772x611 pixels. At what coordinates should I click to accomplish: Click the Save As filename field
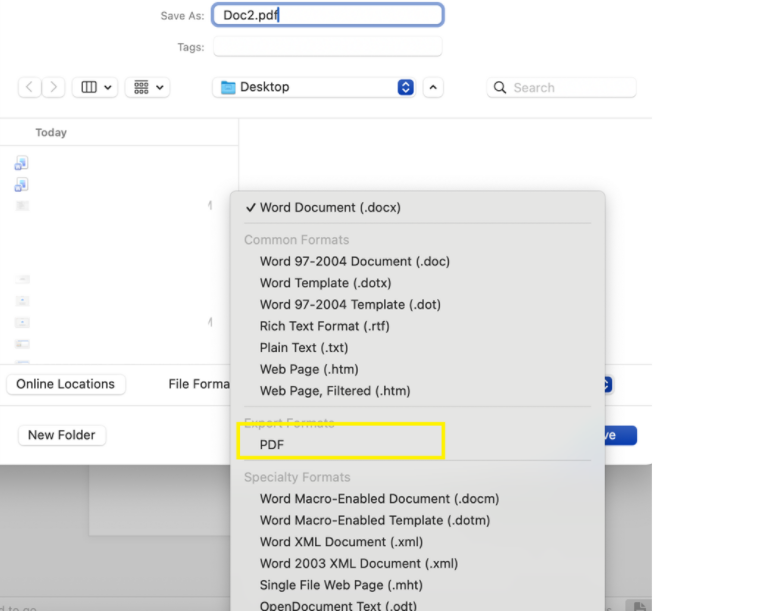pyautogui.click(x=328, y=15)
